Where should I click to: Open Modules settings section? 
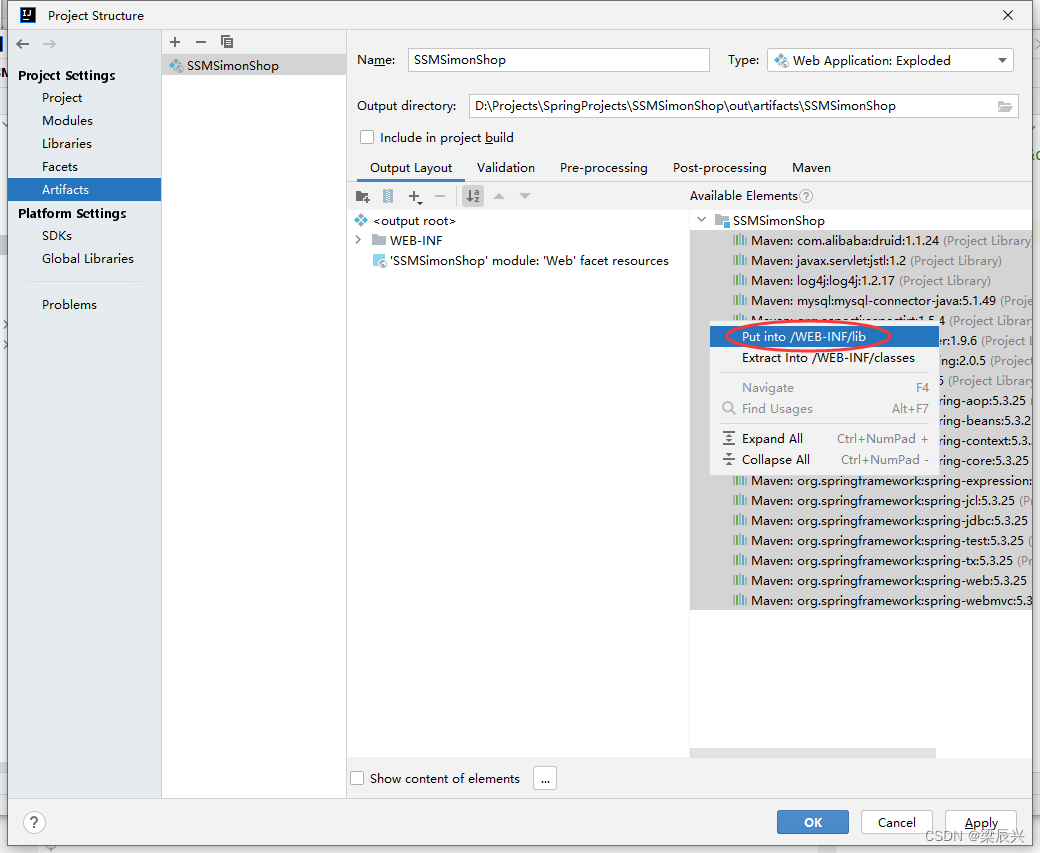[x=67, y=121]
